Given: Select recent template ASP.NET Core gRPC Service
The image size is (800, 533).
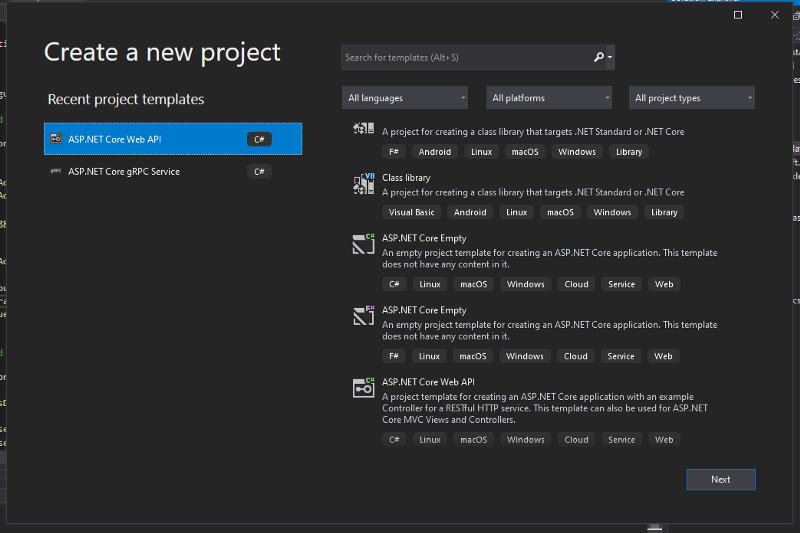Looking at the screenshot, I should click(124, 172).
